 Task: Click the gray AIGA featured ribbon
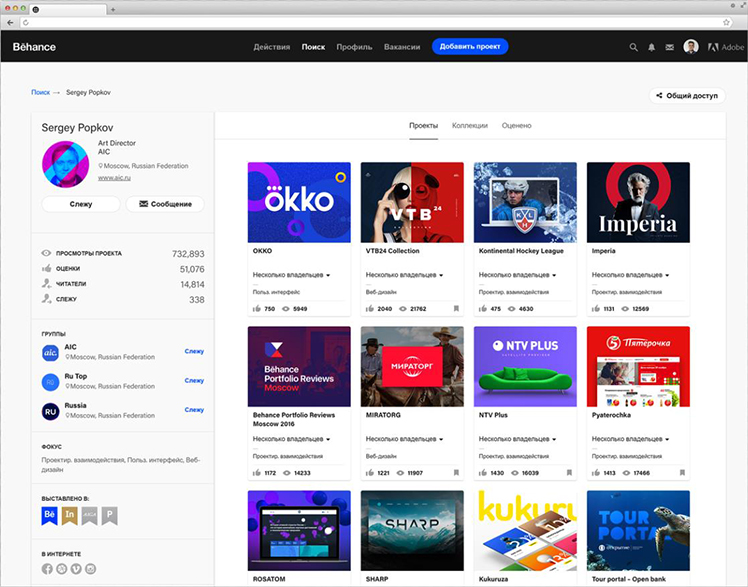point(90,515)
